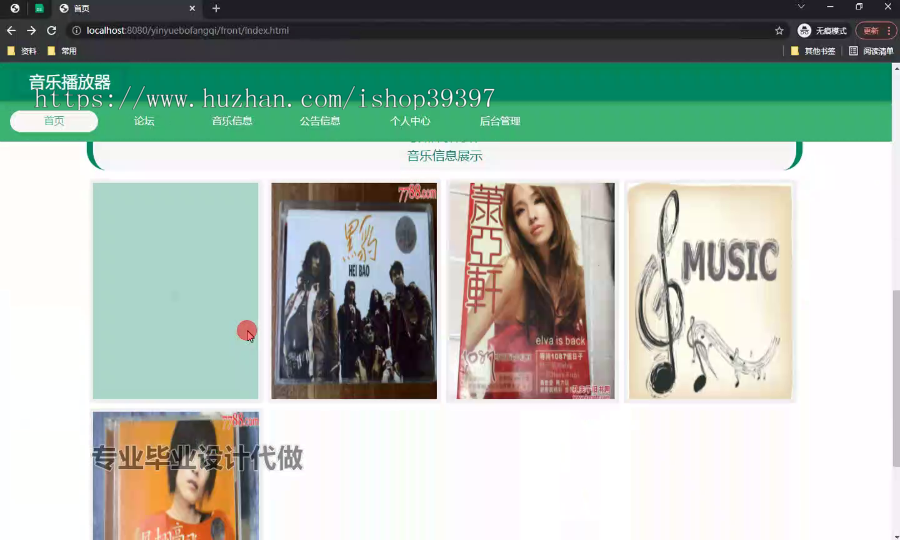900x540 pixels.
Task: Open the 音乐信息 navigation item
Action: (232, 121)
